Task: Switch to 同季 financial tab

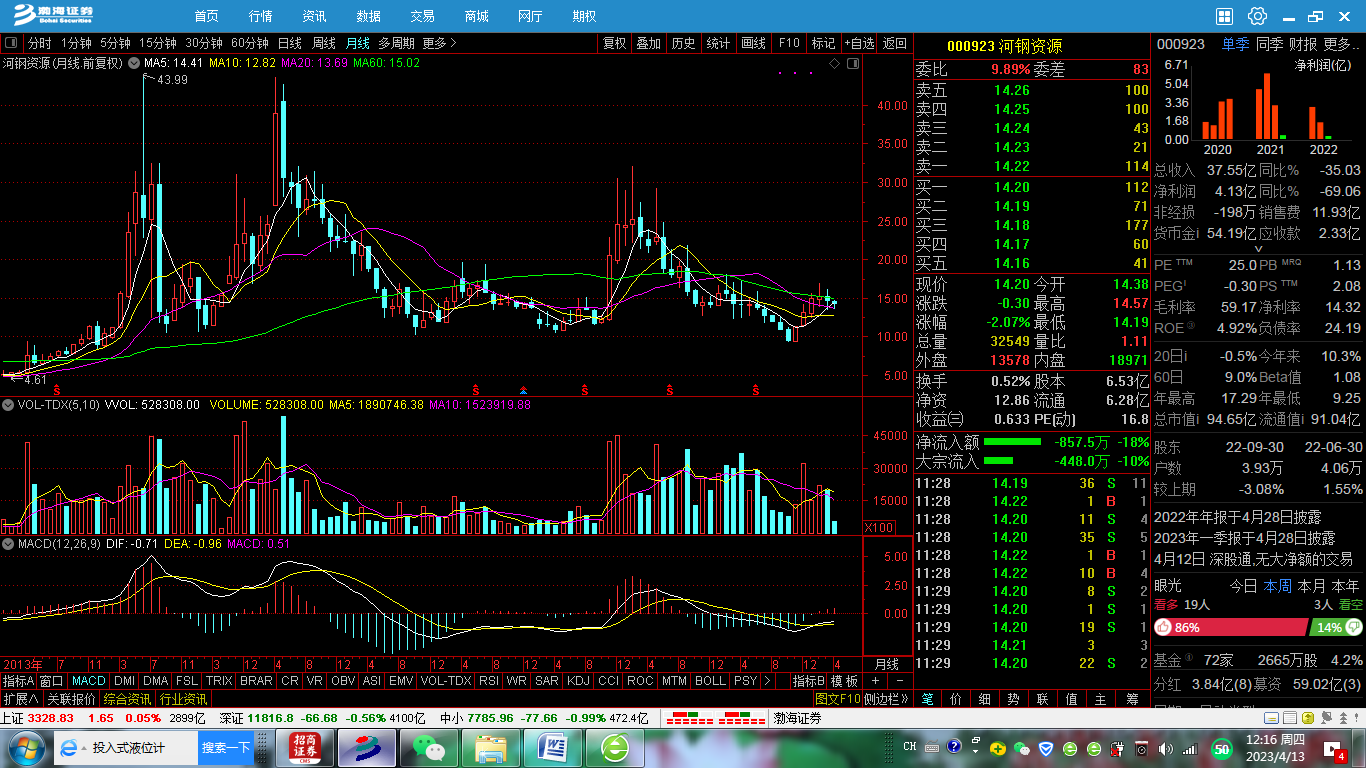Action: point(1269,44)
